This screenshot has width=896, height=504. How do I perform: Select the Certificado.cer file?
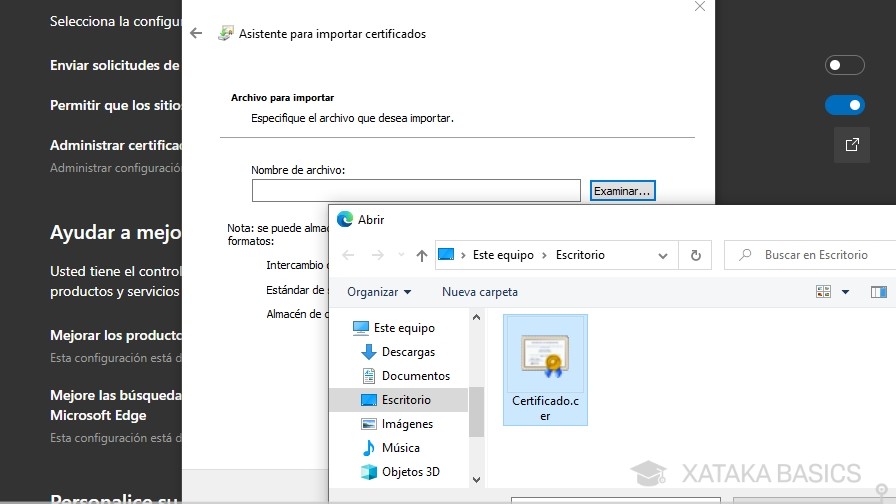(x=545, y=370)
